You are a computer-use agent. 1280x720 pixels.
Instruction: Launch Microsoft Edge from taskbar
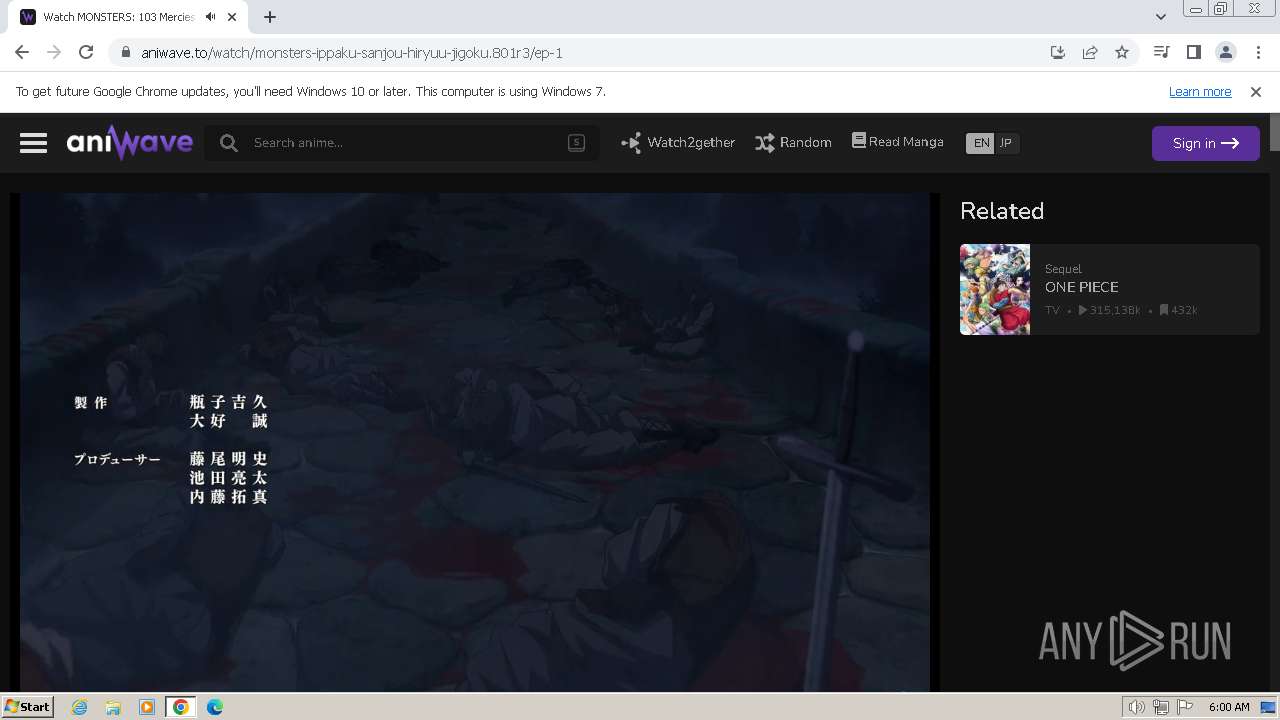pos(214,707)
